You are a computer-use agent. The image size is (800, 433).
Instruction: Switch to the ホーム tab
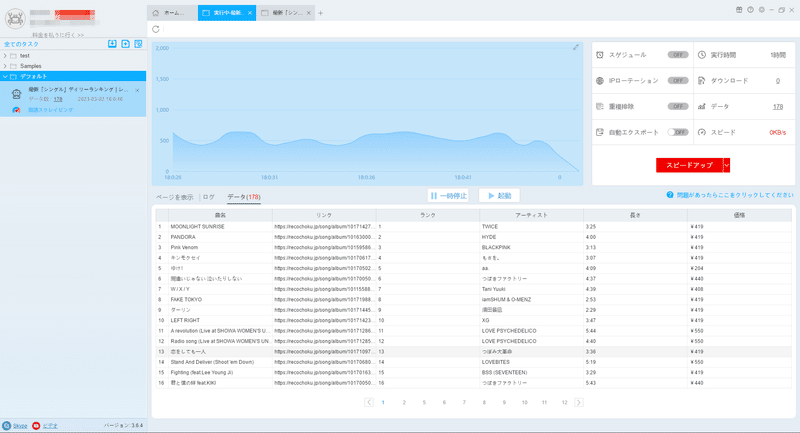[172, 13]
